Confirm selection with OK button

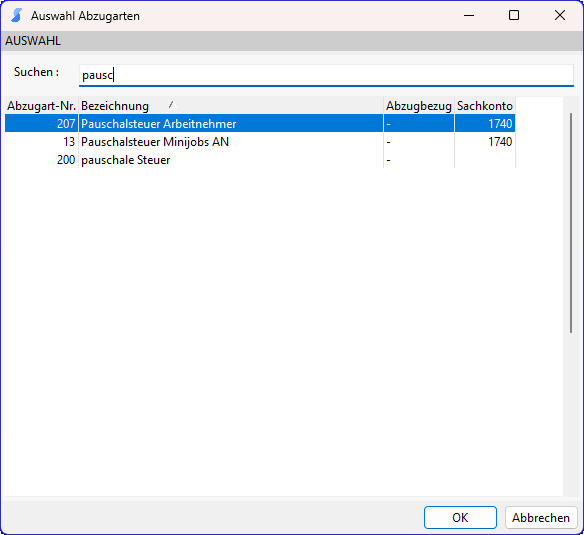[460, 517]
